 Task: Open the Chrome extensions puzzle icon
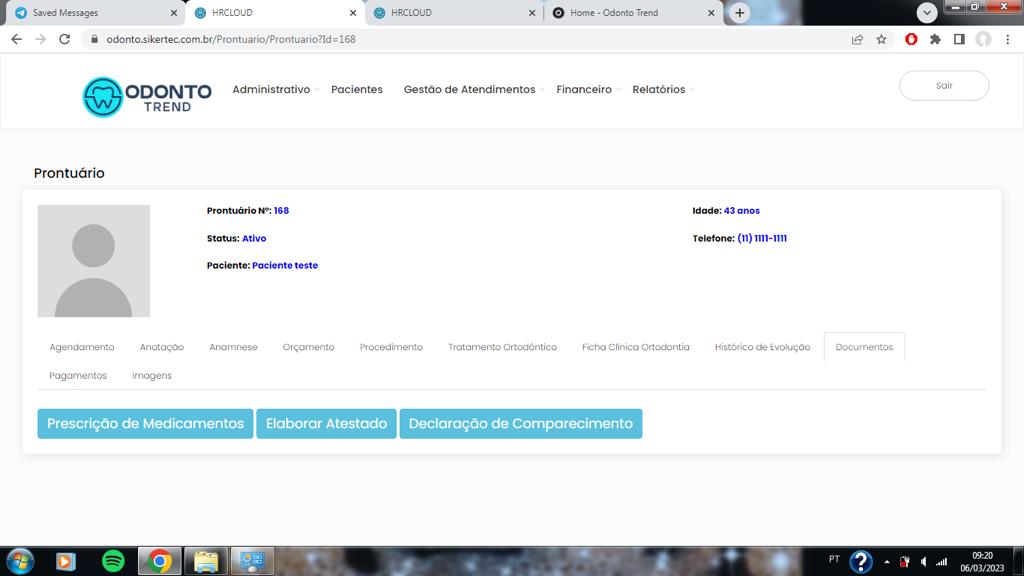pyautogui.click(x=935, y=39)
